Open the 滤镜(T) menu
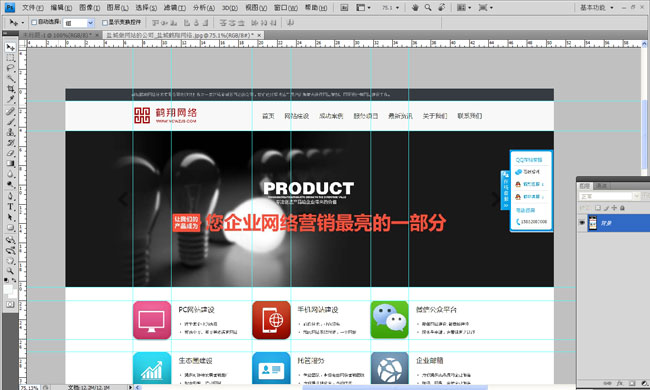 (173, 7)
